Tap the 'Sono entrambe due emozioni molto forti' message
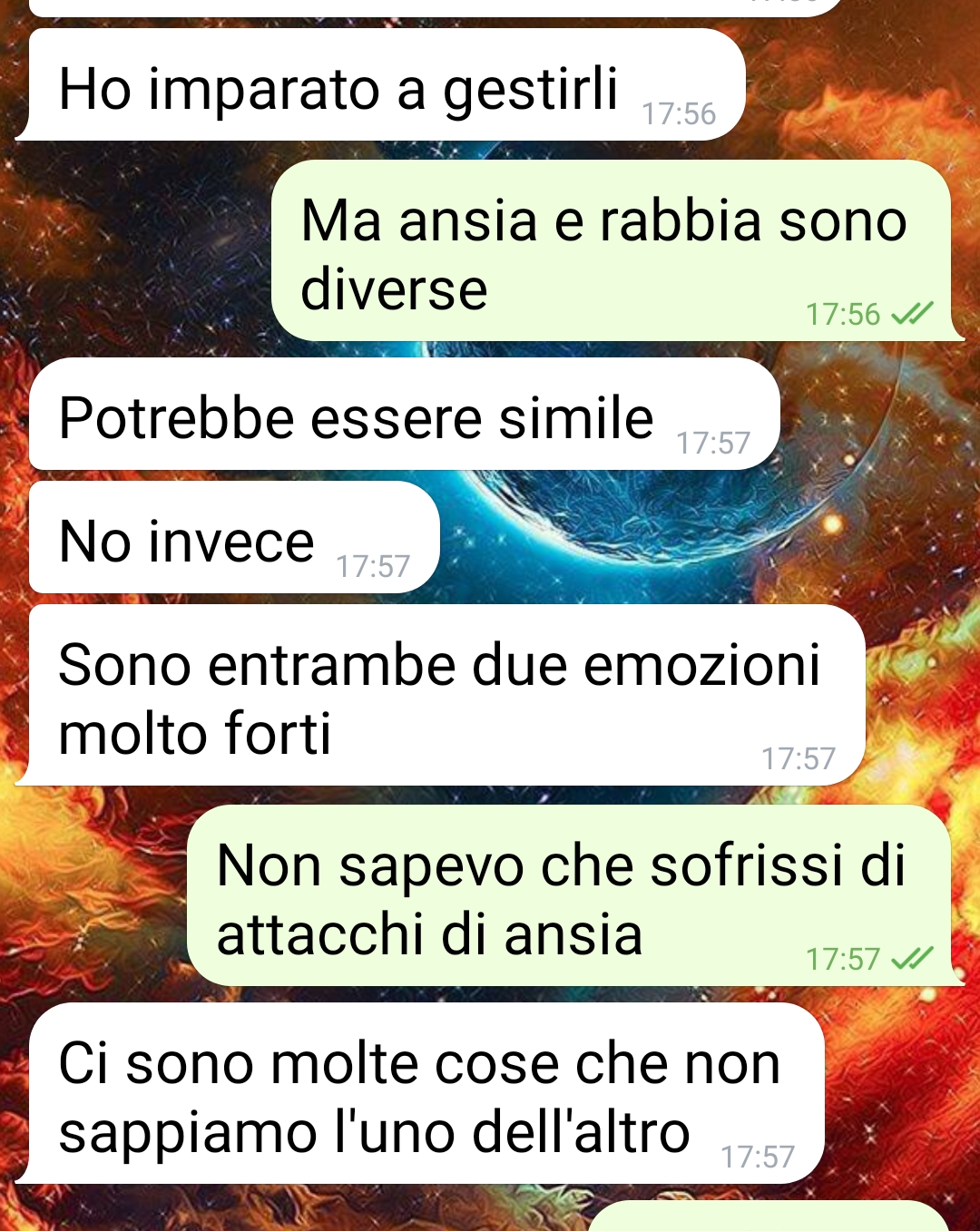The width and height of the screenshot is (980, 1231). pyautogui.click(x=441, y=695)
